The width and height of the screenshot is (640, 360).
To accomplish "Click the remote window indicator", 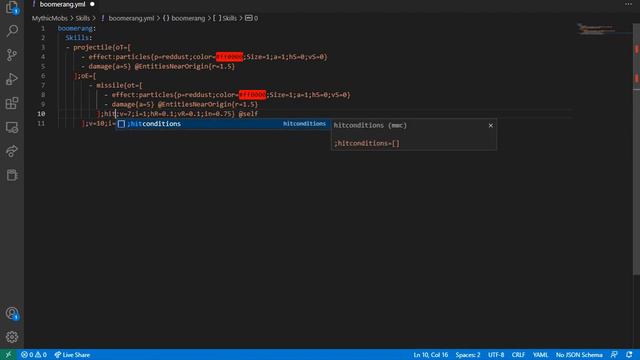I will [x=8, y=355].
